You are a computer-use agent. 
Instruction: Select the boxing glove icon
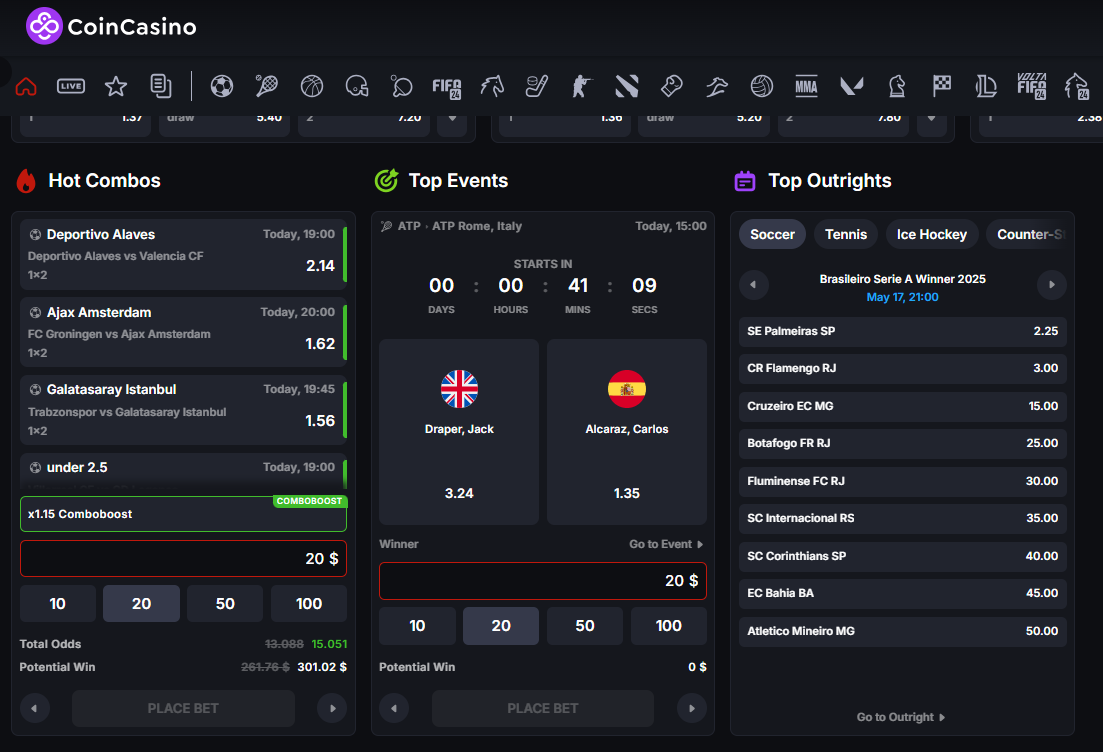672,87
